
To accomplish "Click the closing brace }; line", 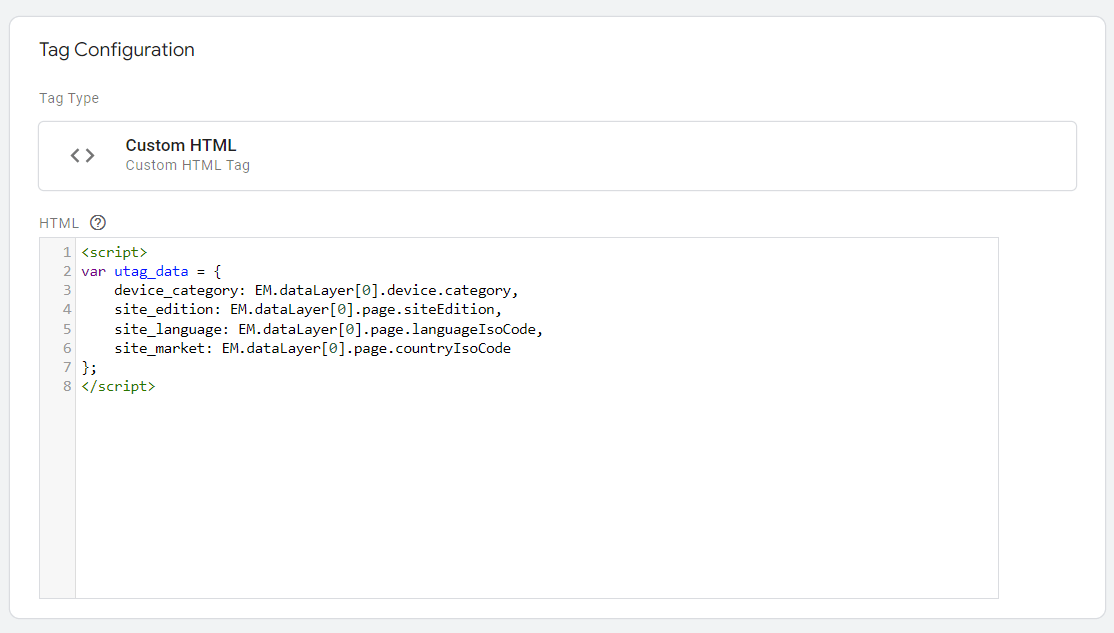I will click(89, 368).
